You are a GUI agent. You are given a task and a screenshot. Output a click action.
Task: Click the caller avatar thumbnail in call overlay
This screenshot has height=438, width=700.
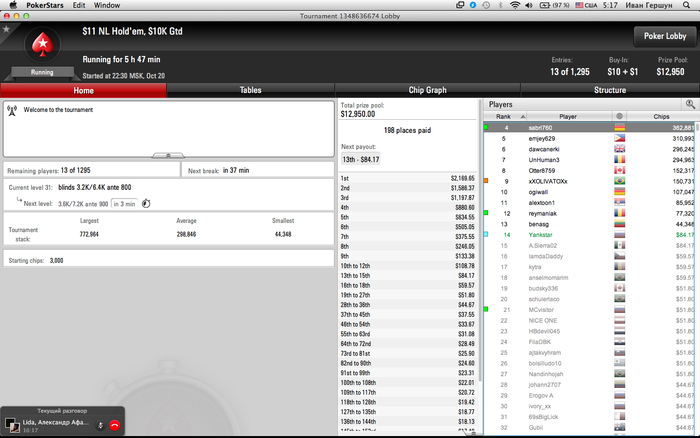pos(12,425)
